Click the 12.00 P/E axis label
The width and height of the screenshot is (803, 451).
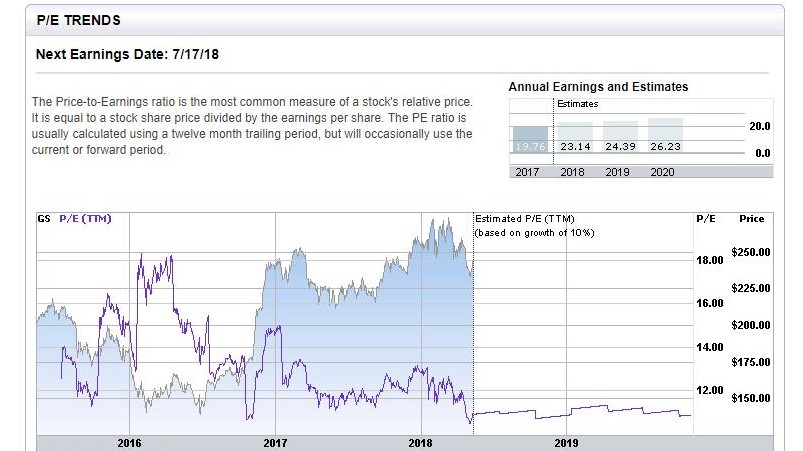pyautogui.click(x=710, y=390)
